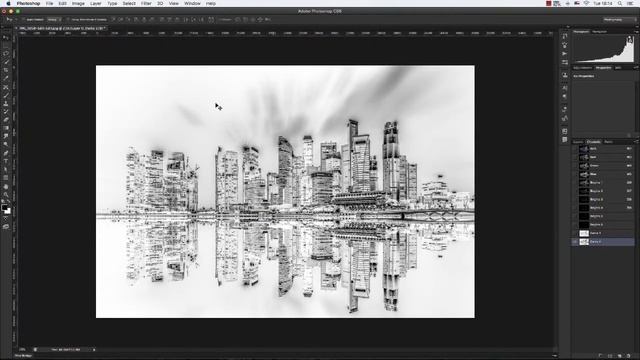Open the Apple menu

(x=8, y=3)
